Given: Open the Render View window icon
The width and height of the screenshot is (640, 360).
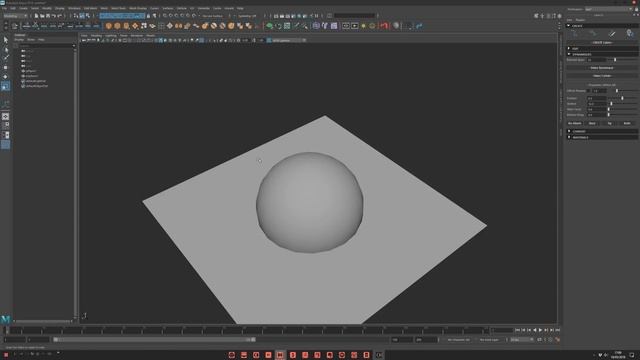Looking at the screenshot, I should click(x=276, y=16).
